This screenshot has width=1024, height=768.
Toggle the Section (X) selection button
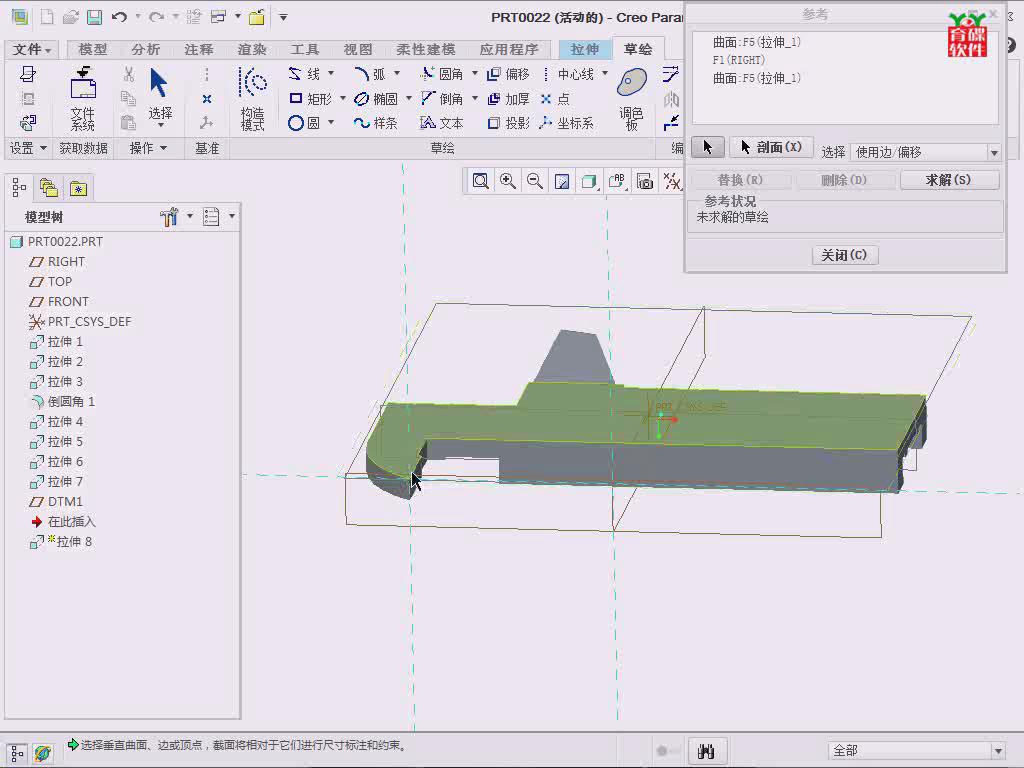coord(771,148)
